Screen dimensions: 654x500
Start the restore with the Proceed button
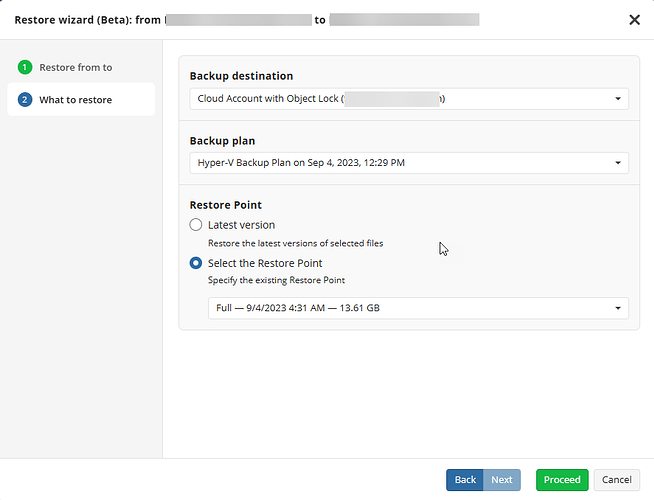click(x=562, y=480)
